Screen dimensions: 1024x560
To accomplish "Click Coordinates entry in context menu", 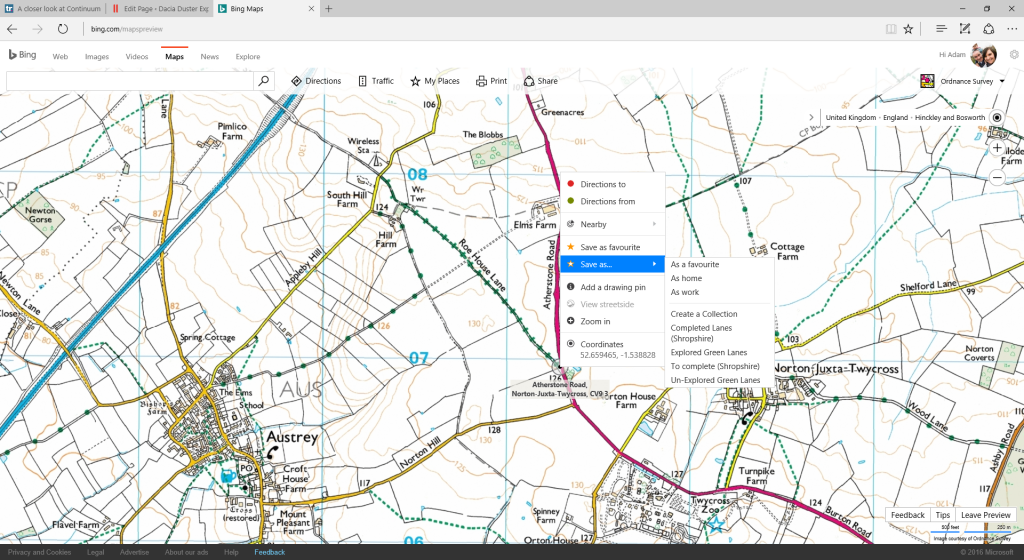I will [613, 349].
